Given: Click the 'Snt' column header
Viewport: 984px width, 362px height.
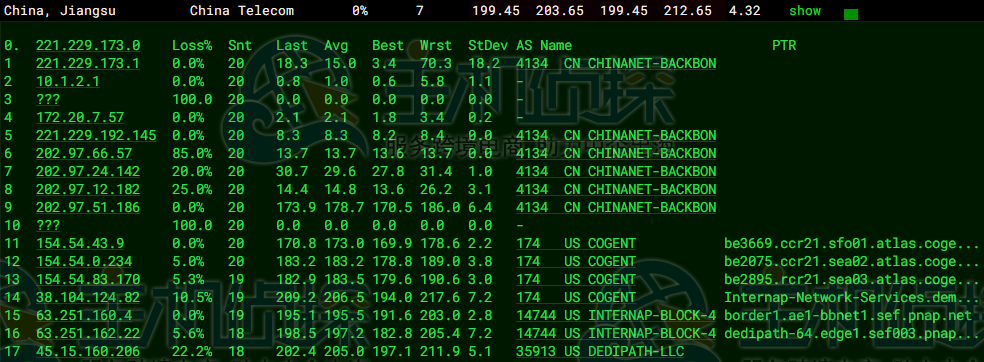Looking at the screenshot, I should (240, 46).
